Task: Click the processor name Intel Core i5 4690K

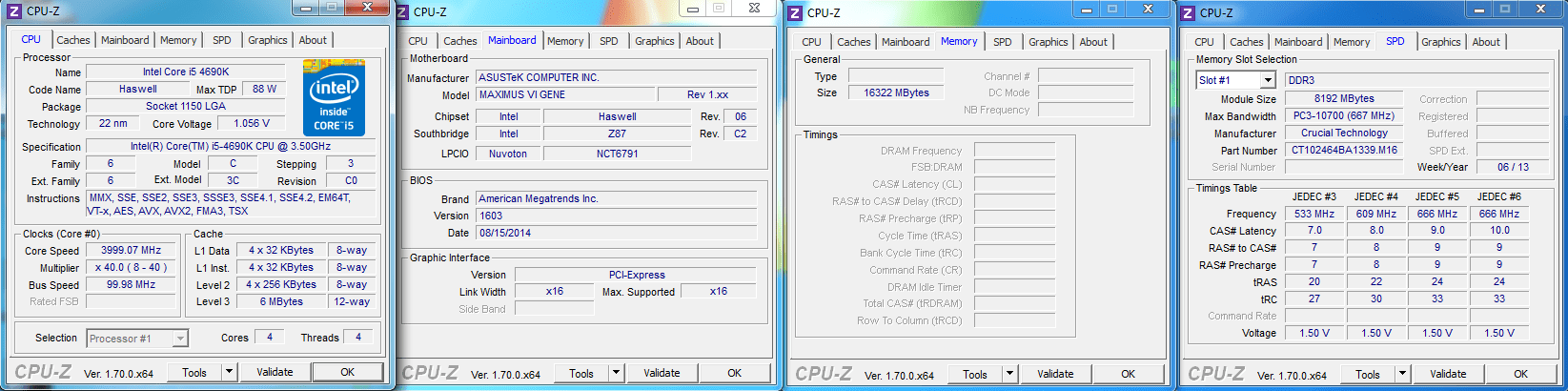Action: tap(186, 72)
